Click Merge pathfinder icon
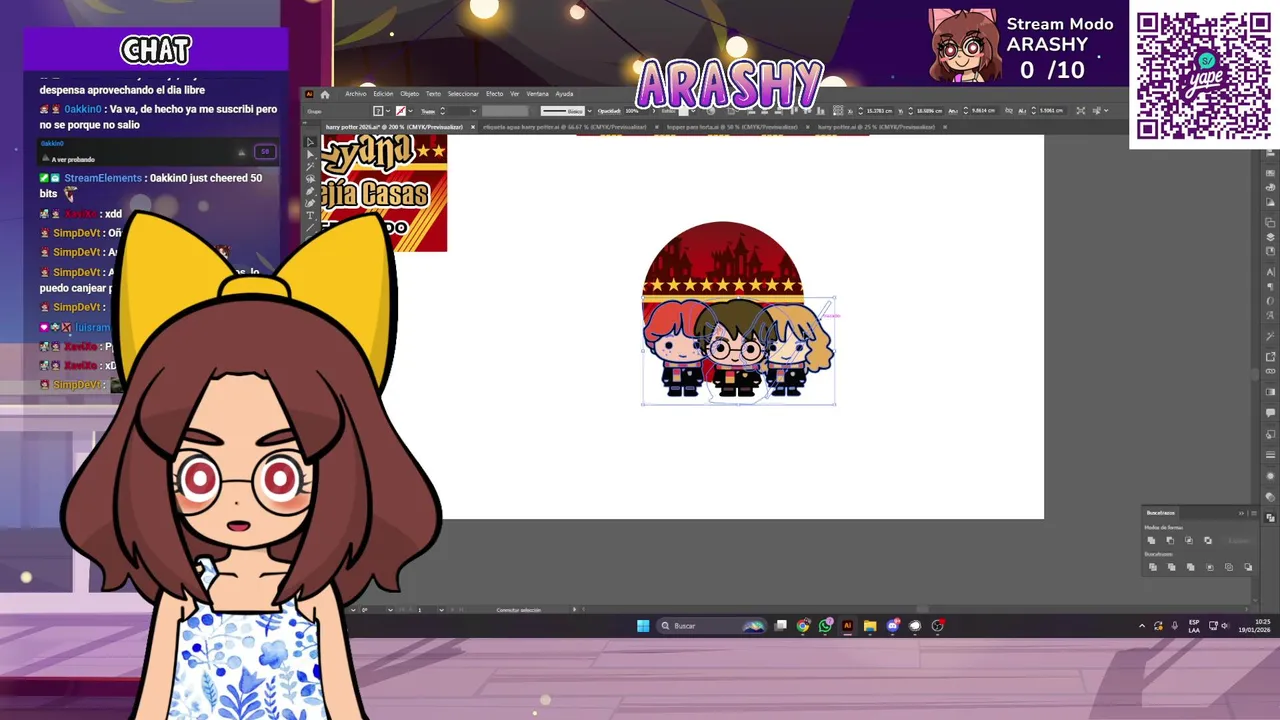The width and height of the screenshot is (1280, 720). click(x=1191, y=567)
